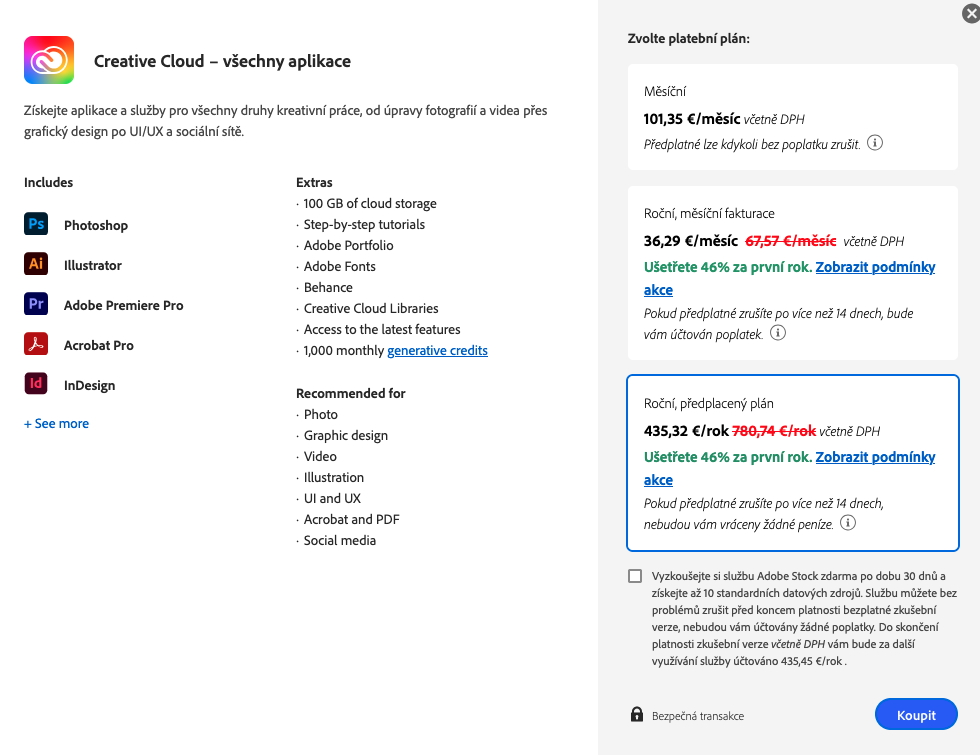
Task: Click the Photoshop app name
Action: click(96, 225)
